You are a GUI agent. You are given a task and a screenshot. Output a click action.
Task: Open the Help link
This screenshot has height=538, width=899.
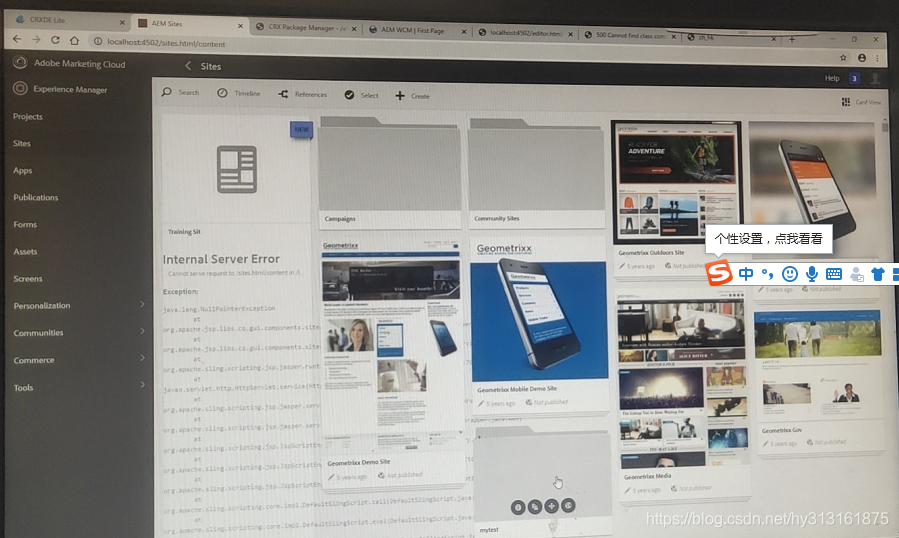[x=832, y=78]
